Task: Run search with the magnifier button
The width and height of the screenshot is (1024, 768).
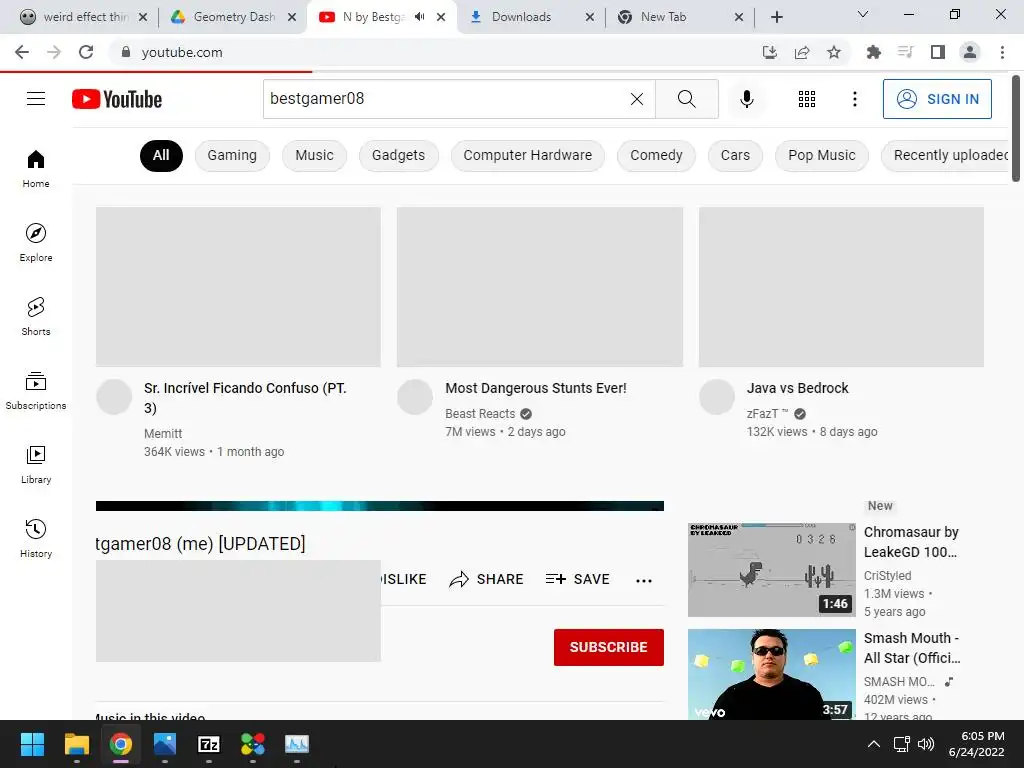Action: tap(686, 99)
